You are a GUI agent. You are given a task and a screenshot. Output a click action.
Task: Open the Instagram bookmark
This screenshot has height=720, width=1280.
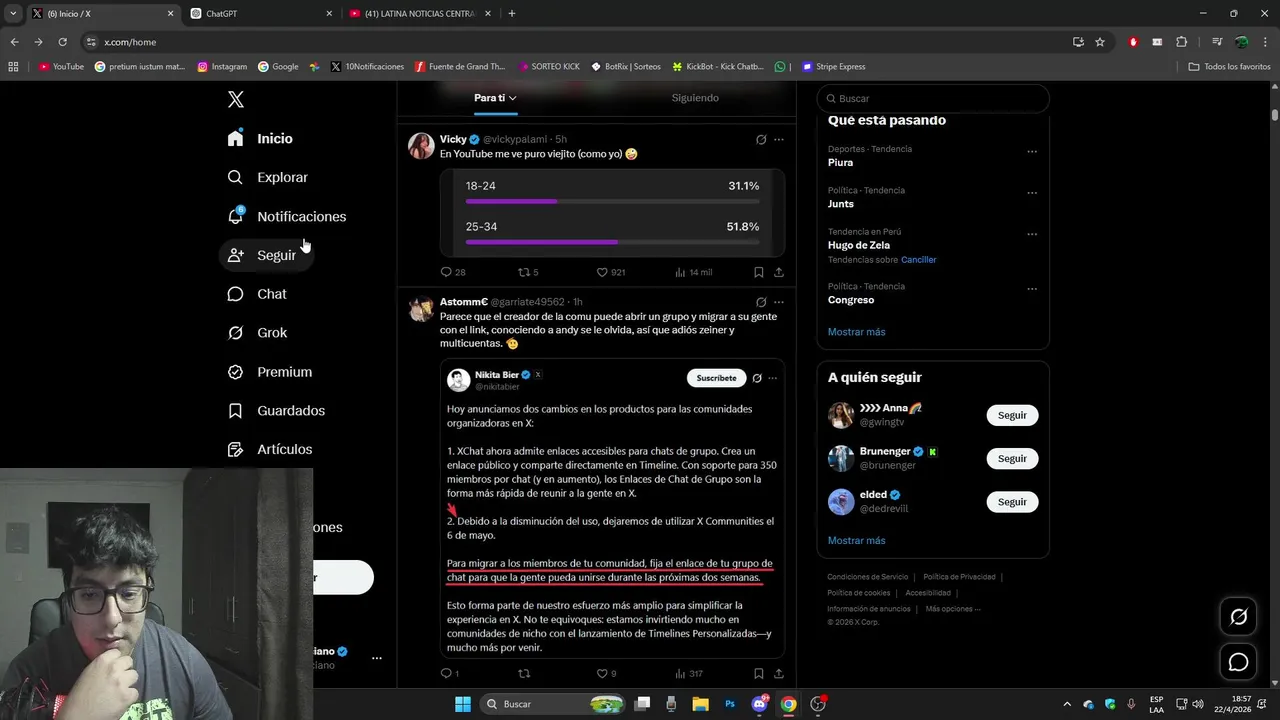pos(222,67)
